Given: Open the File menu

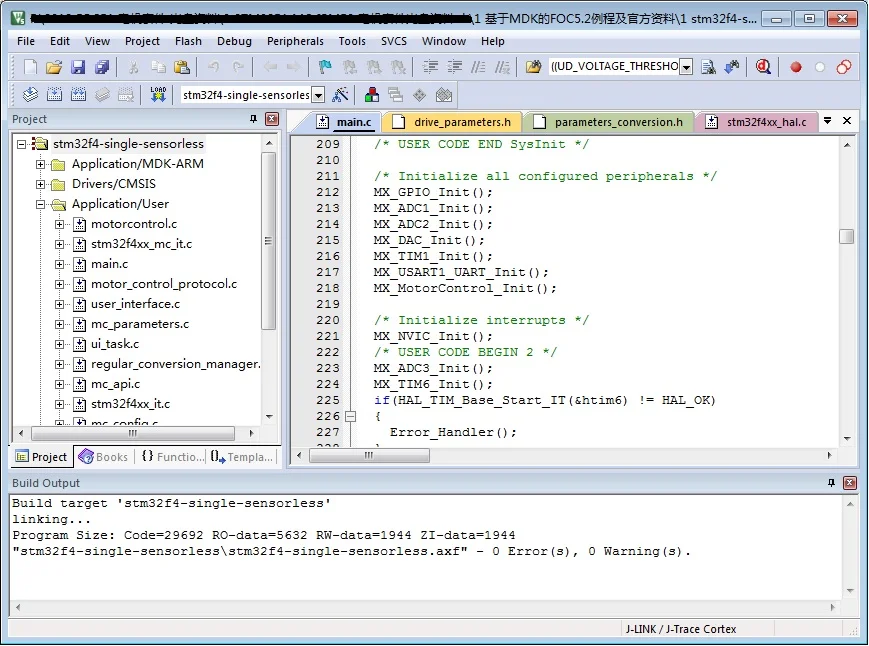Looking at the screenshot, I should pyautogui.click(x=25, y=41).
